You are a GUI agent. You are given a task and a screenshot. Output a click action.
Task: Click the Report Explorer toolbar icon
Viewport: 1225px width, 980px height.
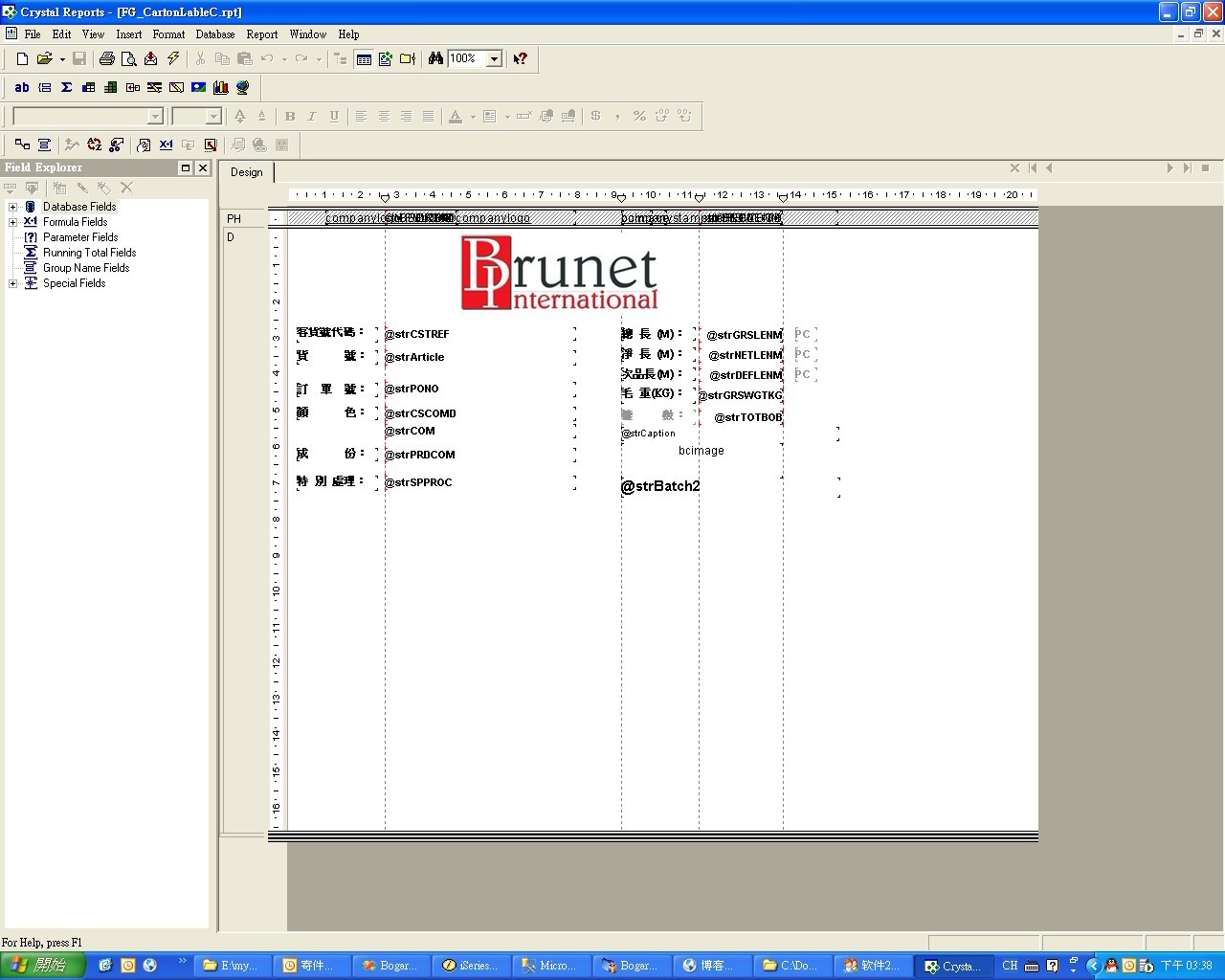pos(386,58)
